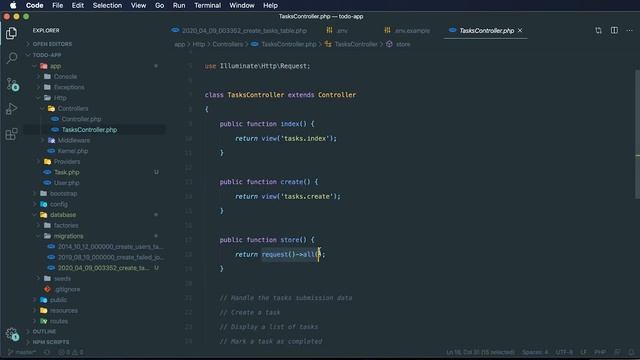Open User.php in the explorer

point(67,182)
